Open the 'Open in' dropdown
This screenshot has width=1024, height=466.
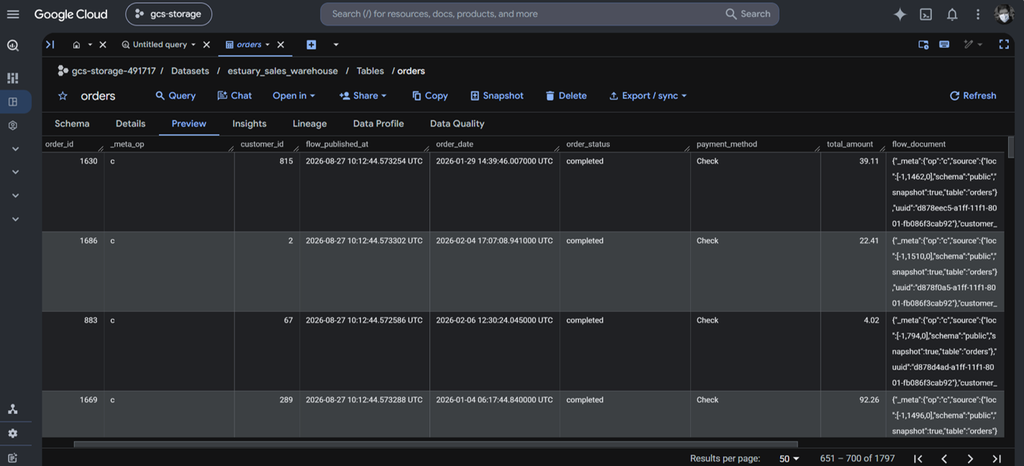(x=294, y=96)
